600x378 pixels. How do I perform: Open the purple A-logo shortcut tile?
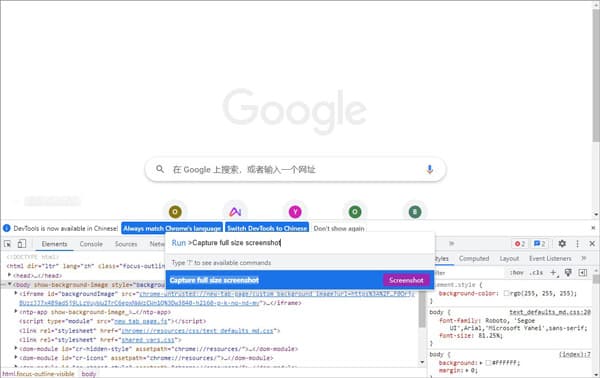(x=235, y=212)
